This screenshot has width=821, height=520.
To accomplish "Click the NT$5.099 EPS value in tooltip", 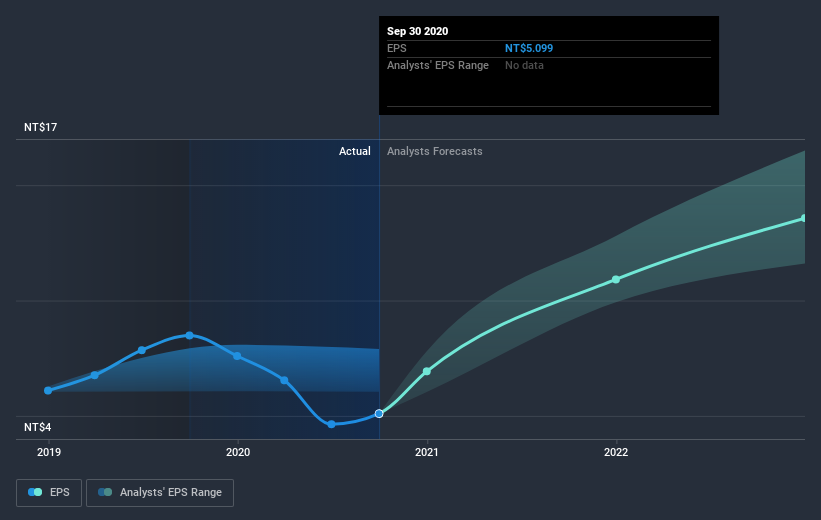I will coord(529,48).
